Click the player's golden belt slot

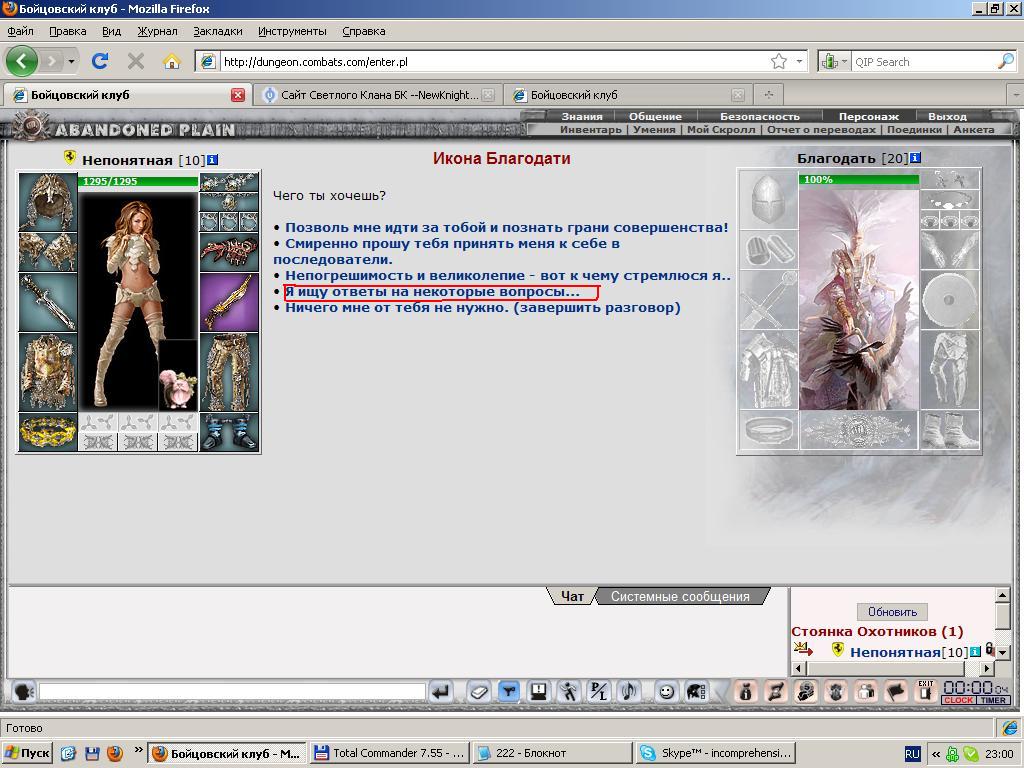(48, 432)
